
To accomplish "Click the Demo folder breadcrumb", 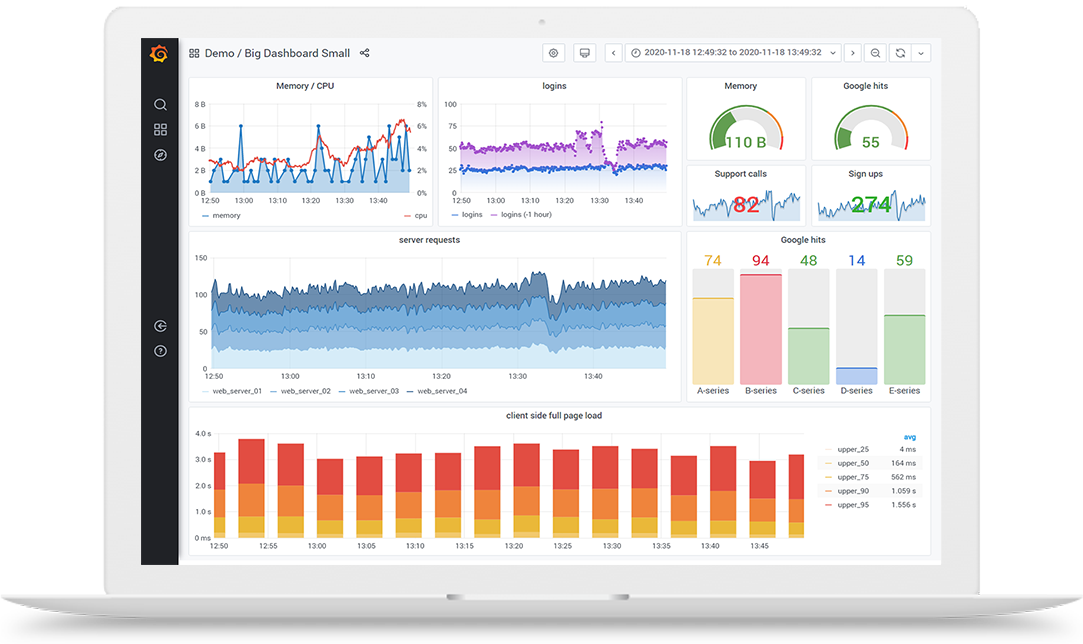I will coord(220,53).
